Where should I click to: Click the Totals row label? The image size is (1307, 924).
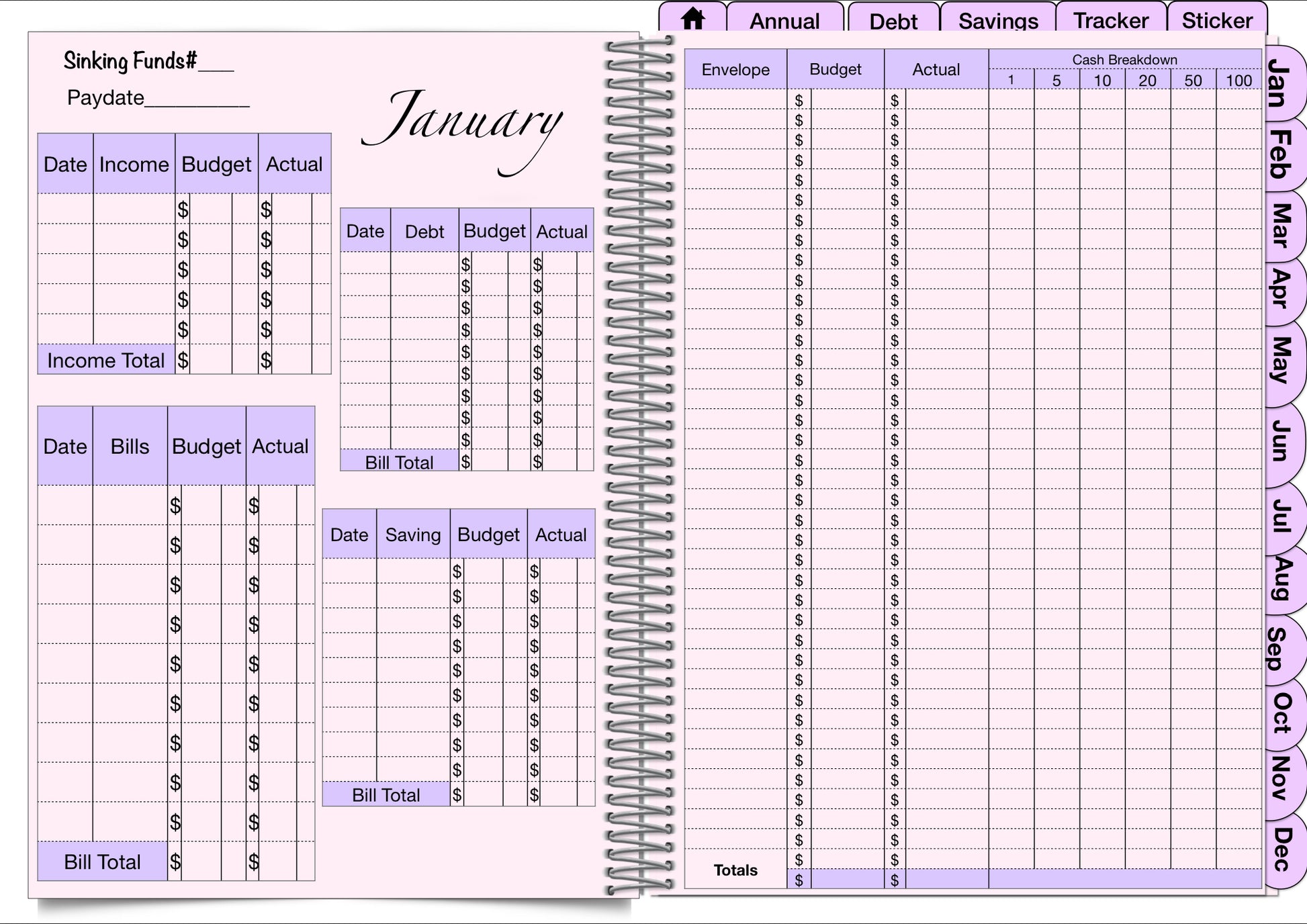pos(735,870)
